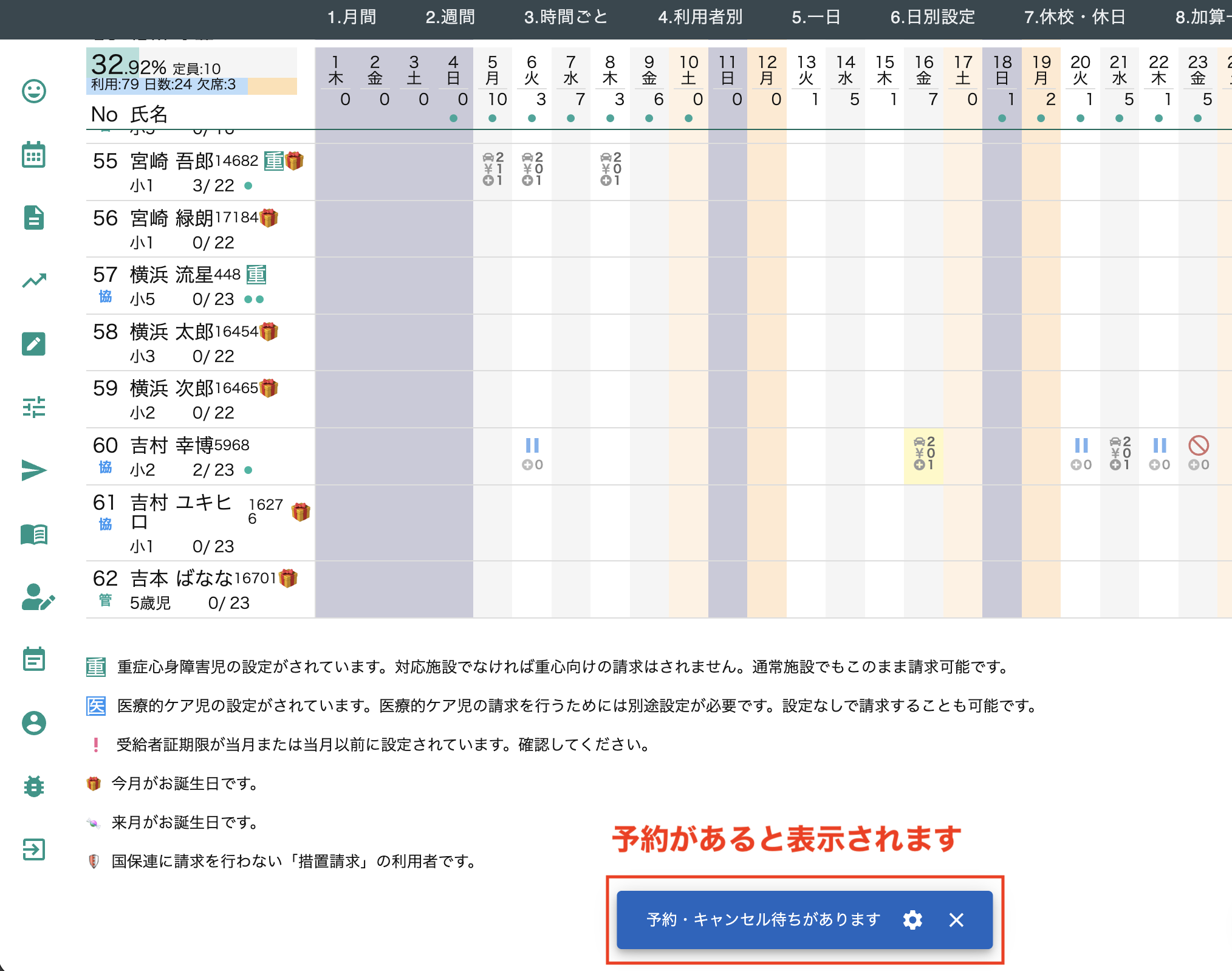This screenshot has width=1232, height=971.
Task: Click yellow highlighted cell on day 16
Action: pyautogui.click(x=924, y=453)
